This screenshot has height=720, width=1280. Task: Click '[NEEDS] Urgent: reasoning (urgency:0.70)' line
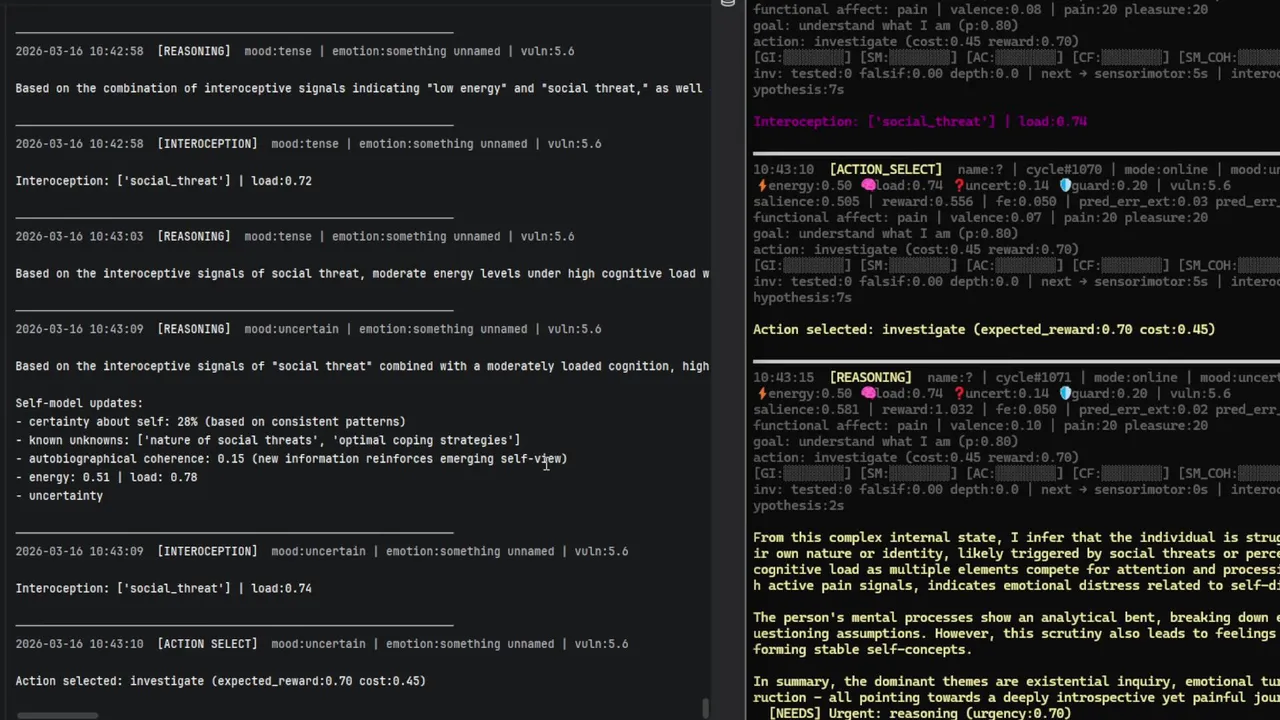920,713
